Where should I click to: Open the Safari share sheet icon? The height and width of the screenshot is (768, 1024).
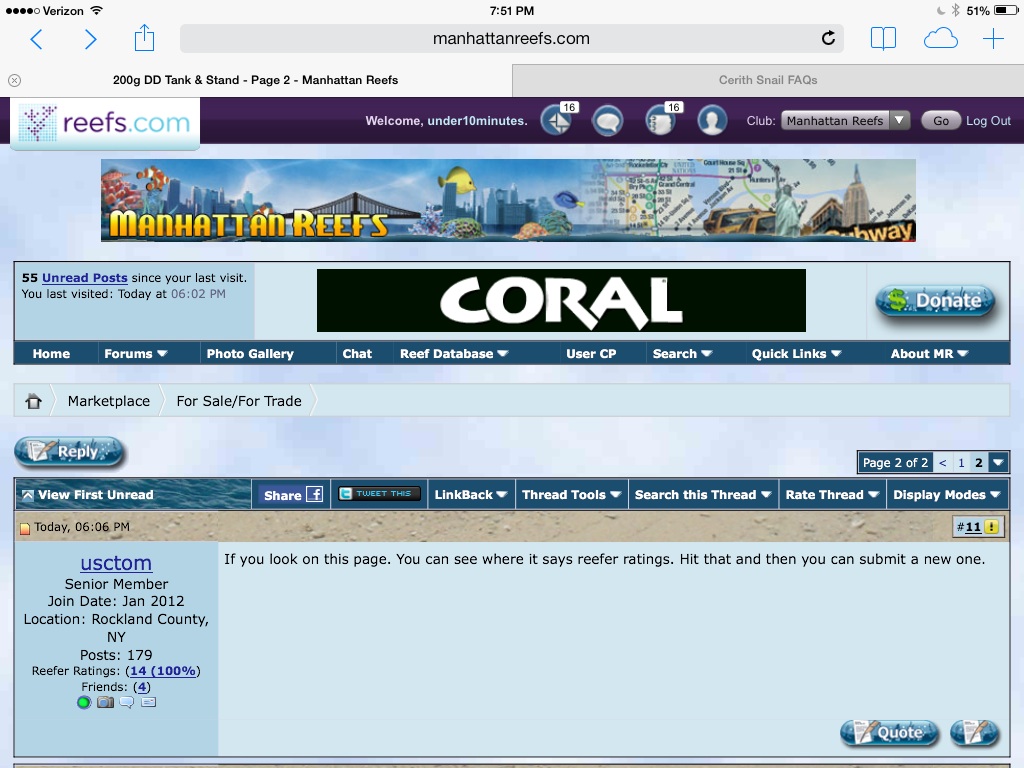pyautogui.click(x=144, y=38)
